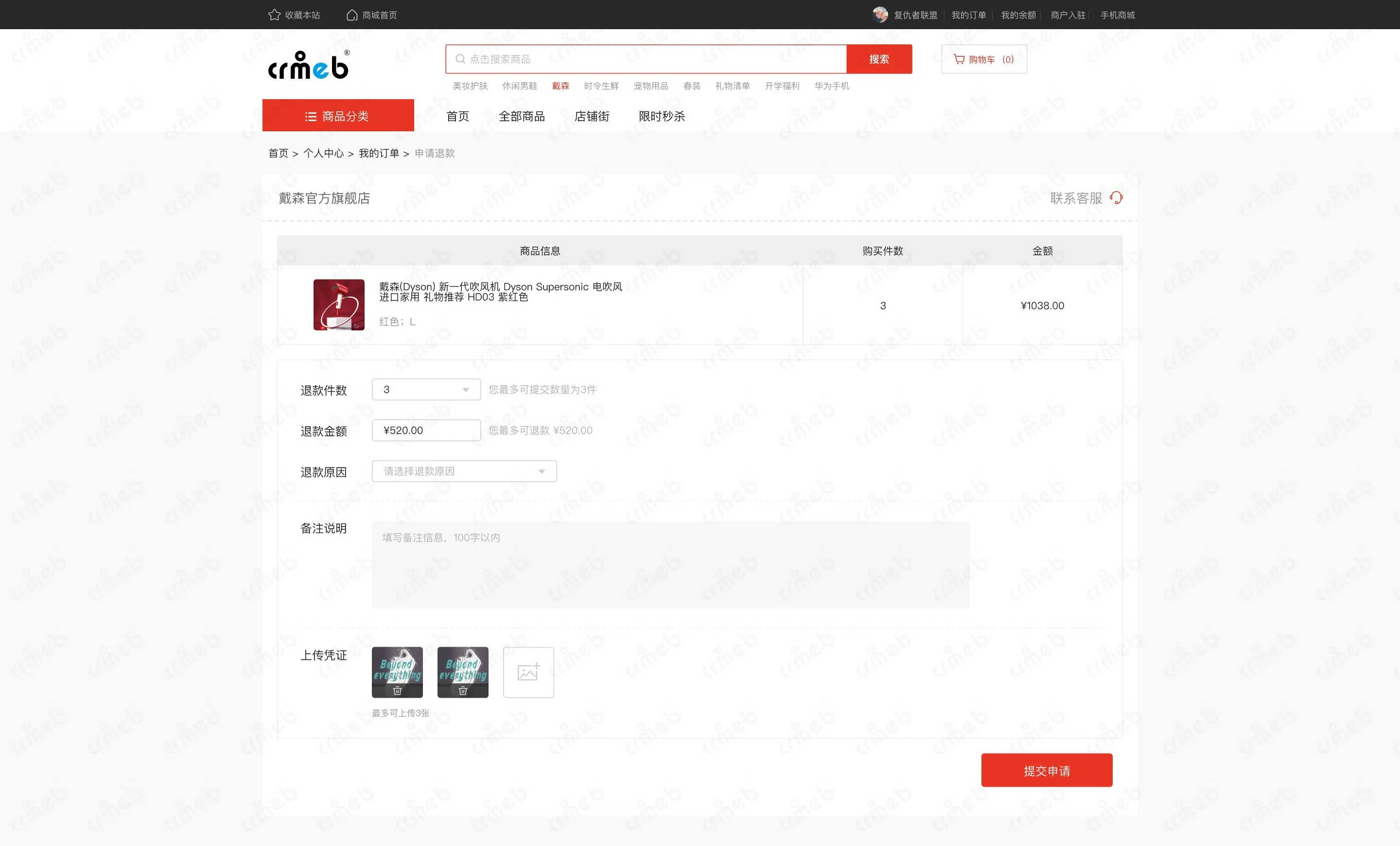The width and height of the screenshot is (1400, 846).
Task: Click breadcrumb 个人中心
Action: (323, 154)
